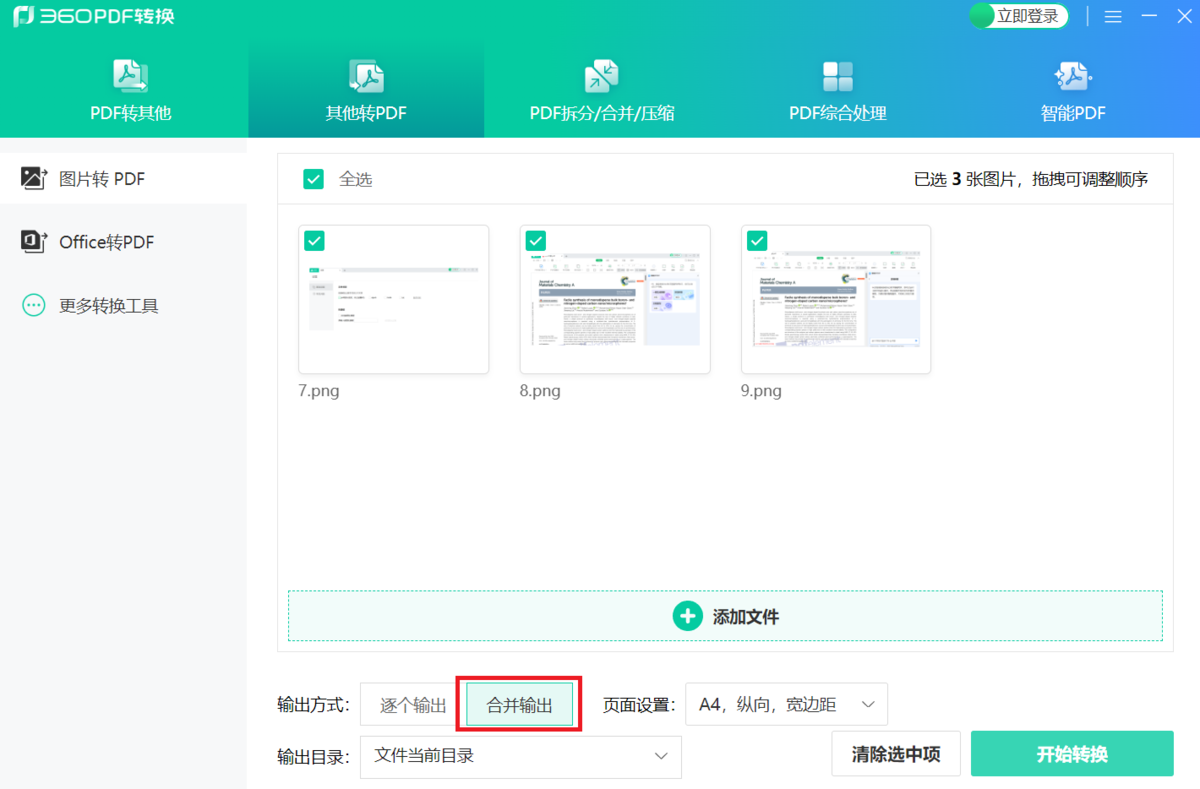Click the PDF综合处理 grid icon
Image resolution: width=1200 pixels, height=789 pixels.
tap(838, 76)
